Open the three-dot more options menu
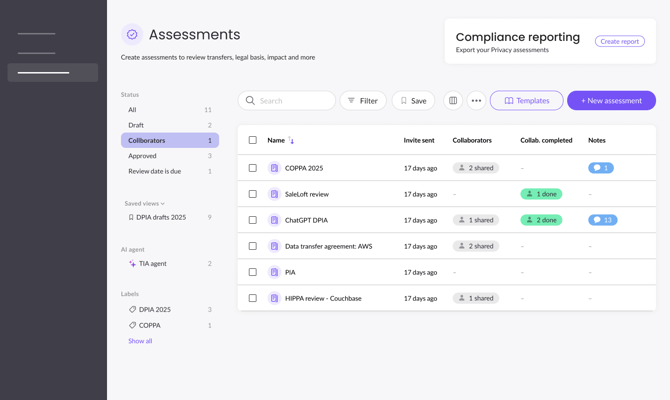 pos(476,101)
